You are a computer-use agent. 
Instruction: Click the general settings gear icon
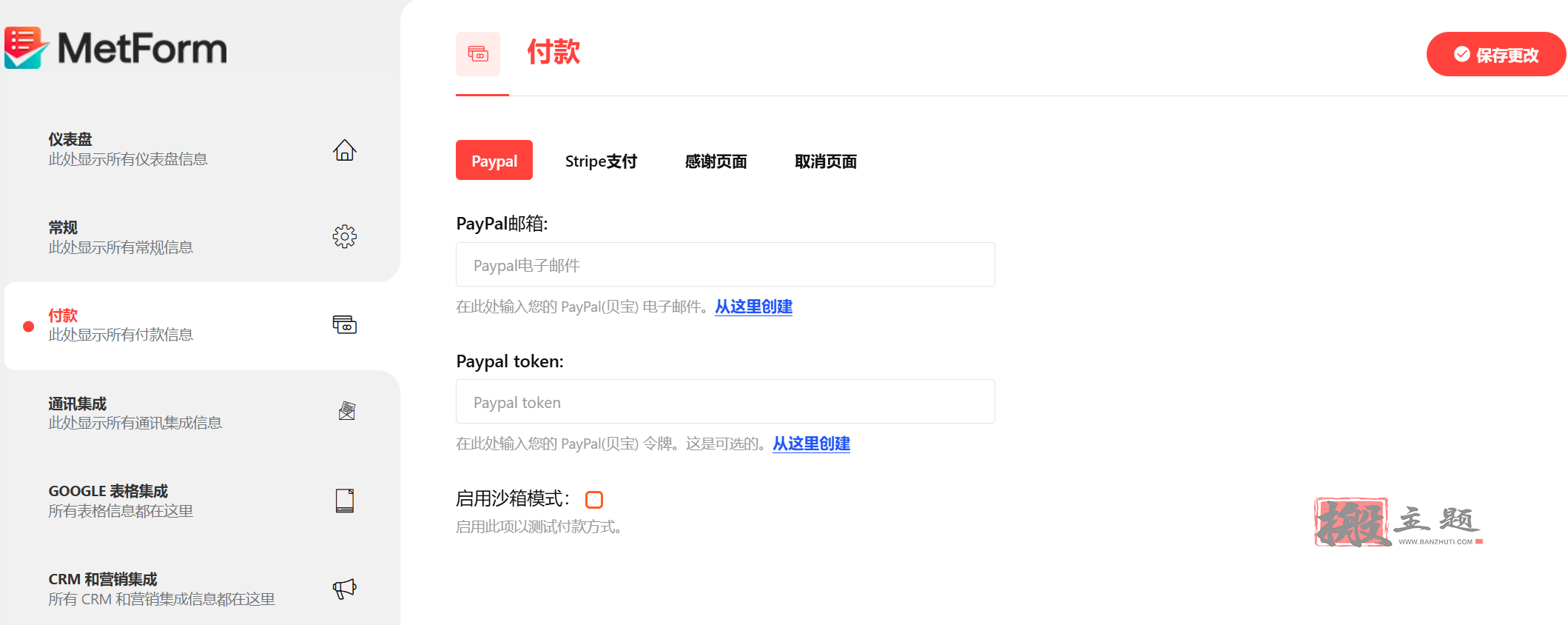click(344, 237)
